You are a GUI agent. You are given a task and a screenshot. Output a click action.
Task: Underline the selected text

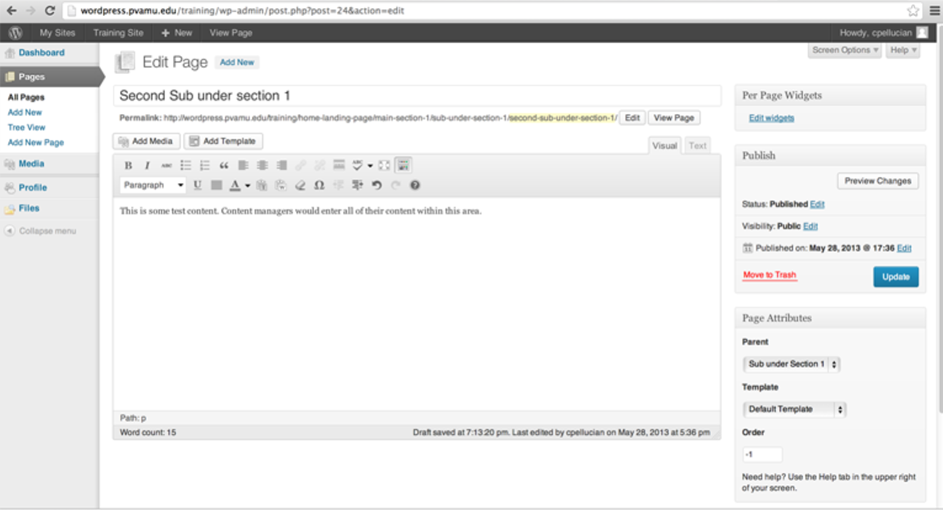197,185
